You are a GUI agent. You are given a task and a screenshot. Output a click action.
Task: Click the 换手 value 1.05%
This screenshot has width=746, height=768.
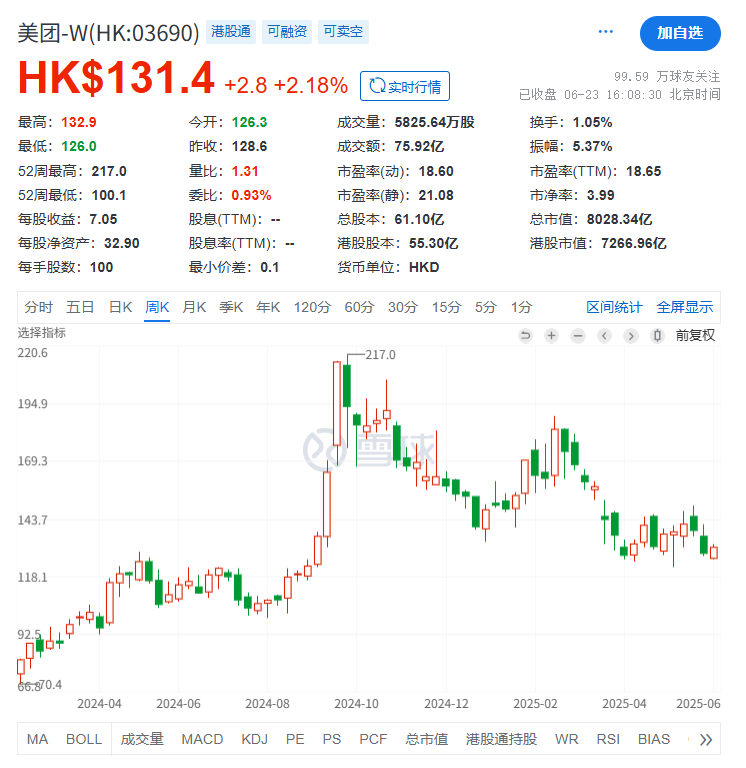coord(593,122)
